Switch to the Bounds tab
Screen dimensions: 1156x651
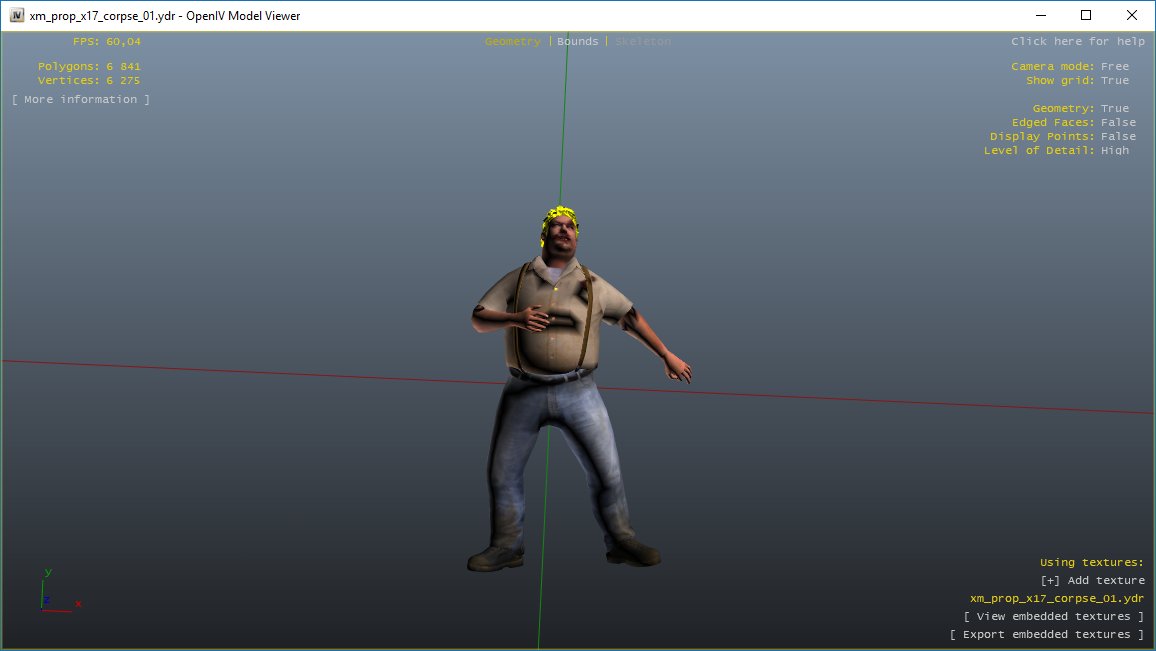click(577, 41)
